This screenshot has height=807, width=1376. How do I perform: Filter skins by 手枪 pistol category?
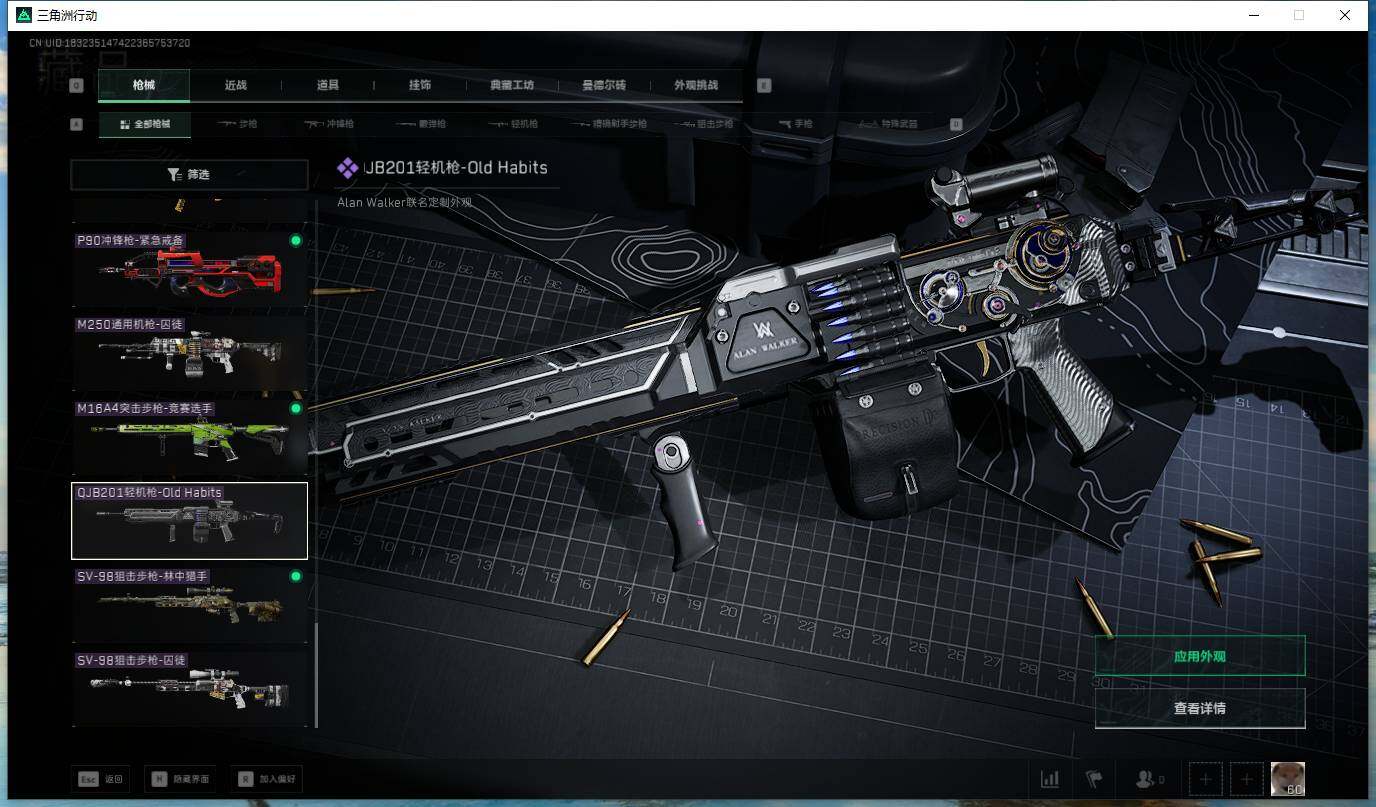796,125
